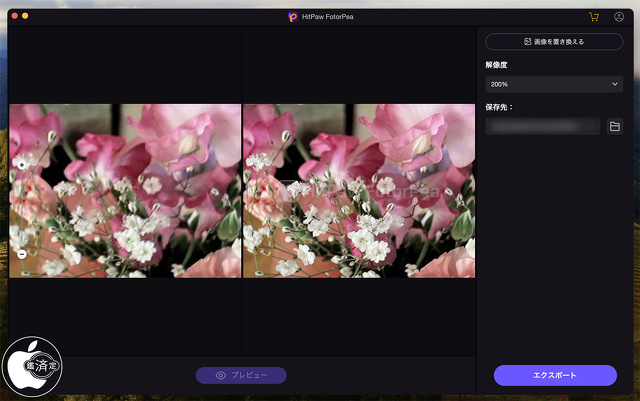
Task: Click the vertical zoom slider track
Action: (22, 208)
